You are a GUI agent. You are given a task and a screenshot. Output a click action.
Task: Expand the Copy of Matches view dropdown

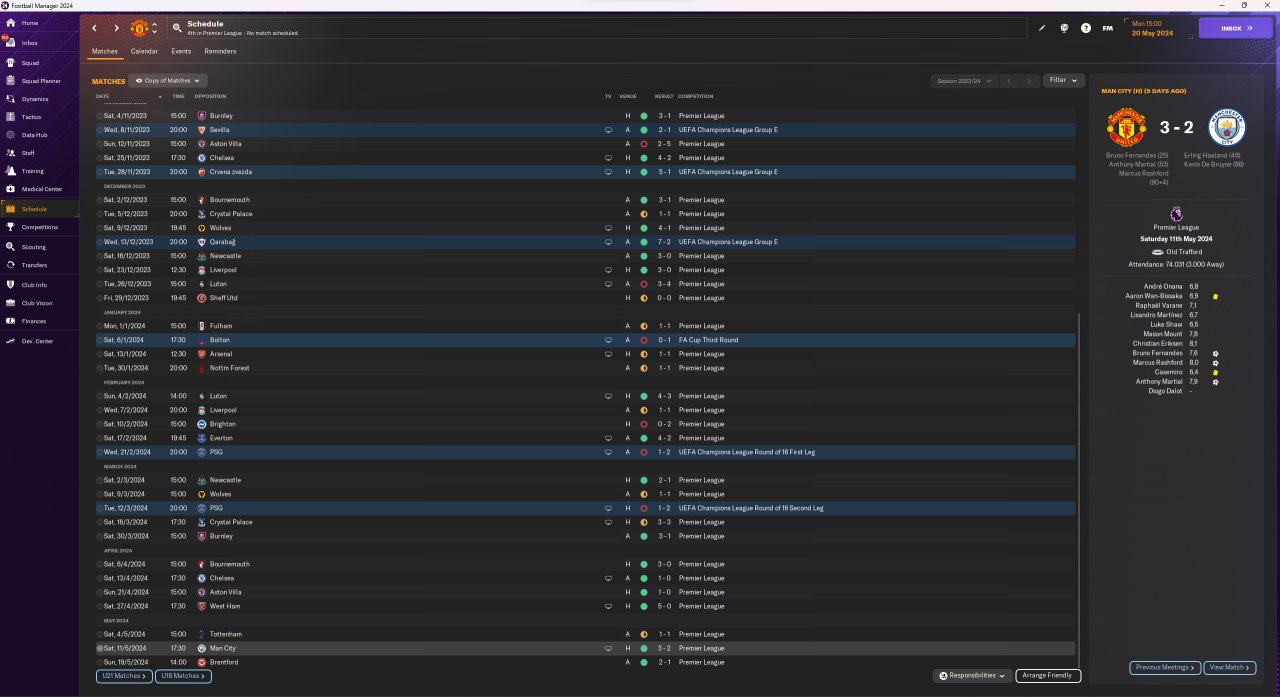click(x=169, y=81)
